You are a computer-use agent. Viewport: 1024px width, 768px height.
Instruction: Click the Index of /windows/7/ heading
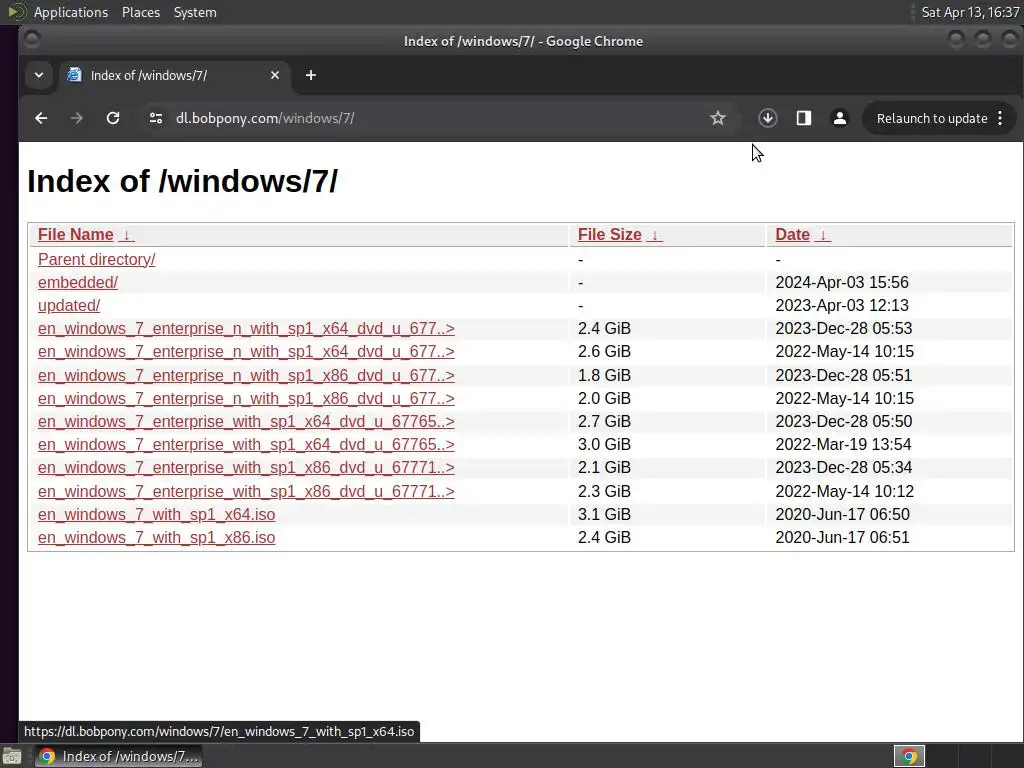click(x=182, y=181)
